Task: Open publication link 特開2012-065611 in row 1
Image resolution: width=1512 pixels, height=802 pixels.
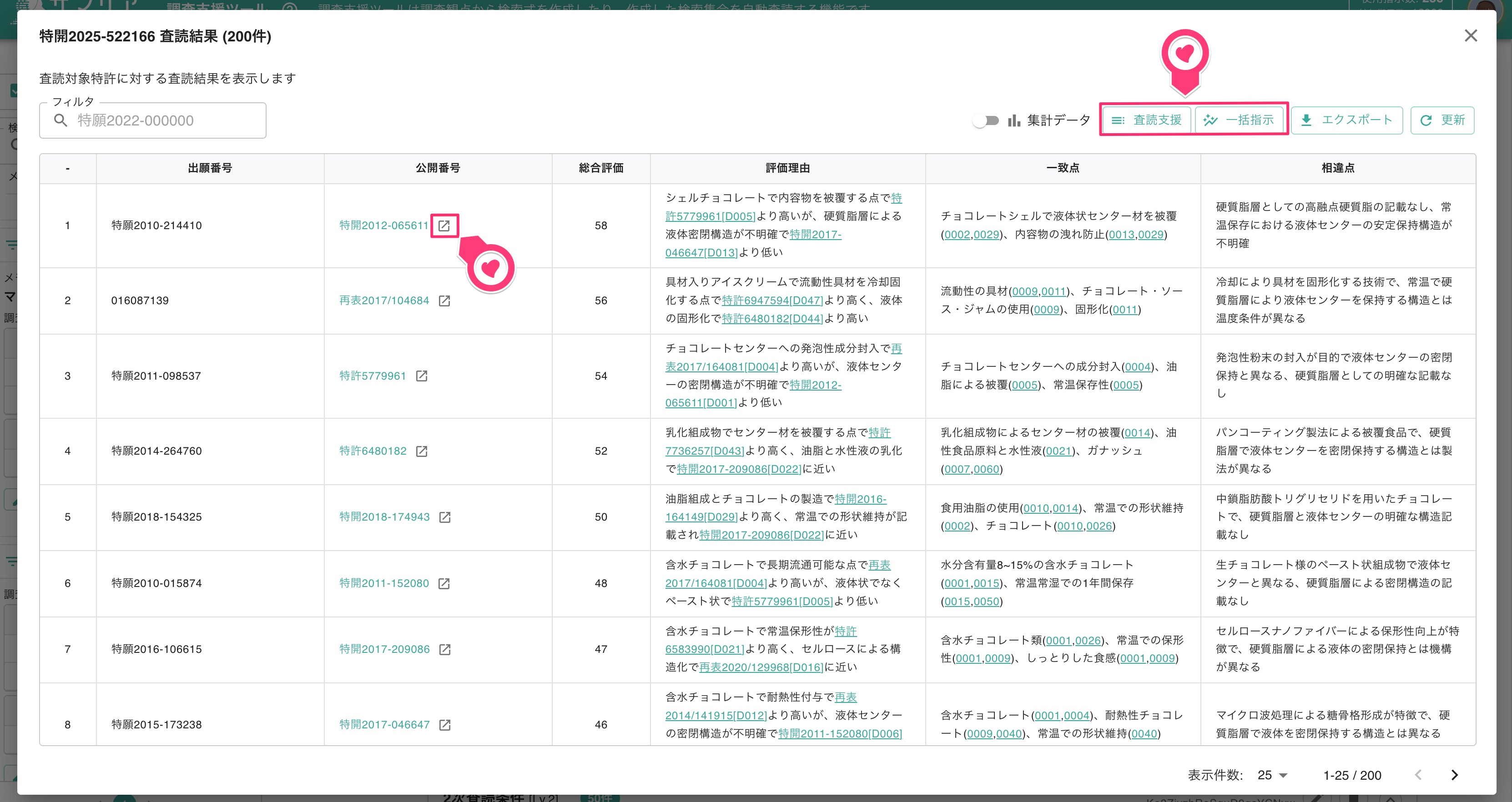Action: click(x=384, y=226)
